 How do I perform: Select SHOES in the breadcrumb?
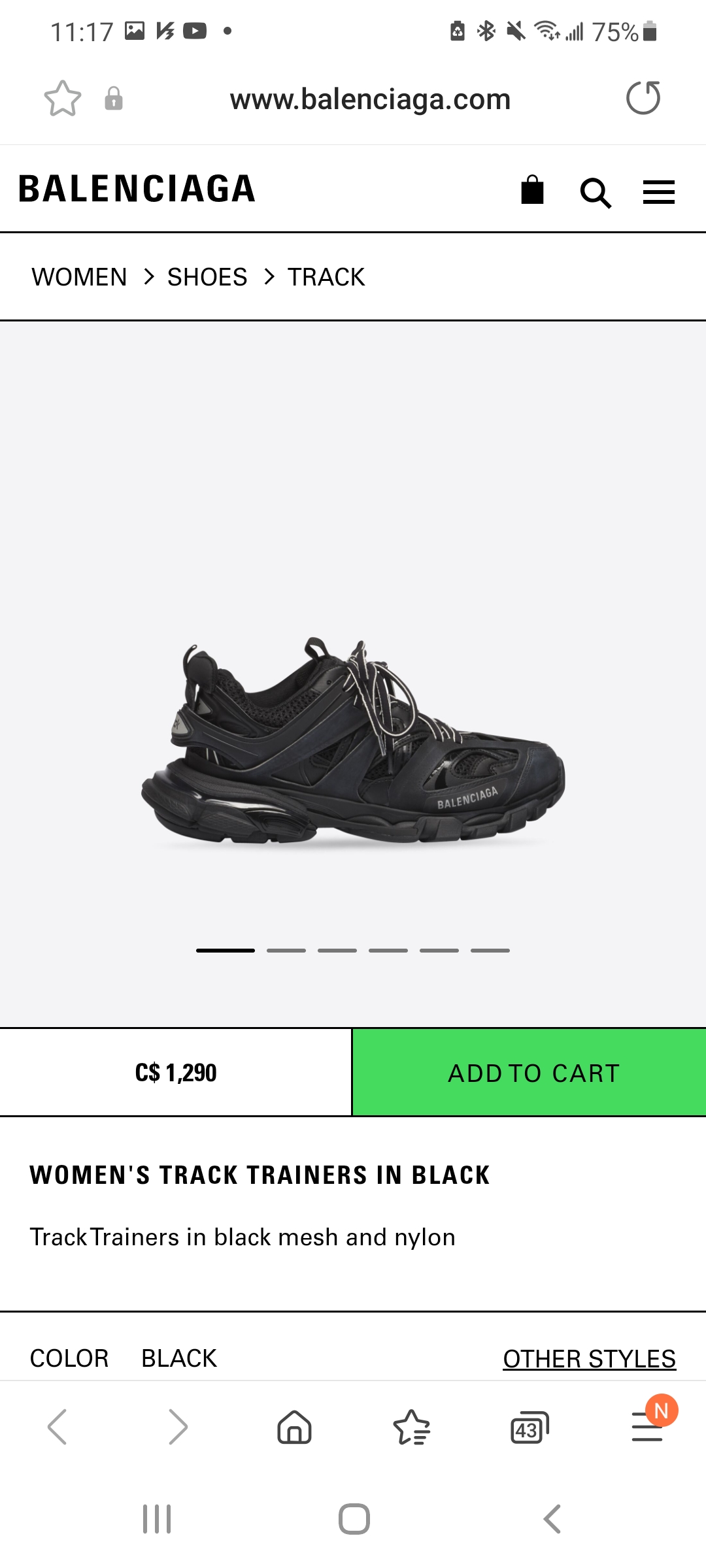[x=207, y=277]
